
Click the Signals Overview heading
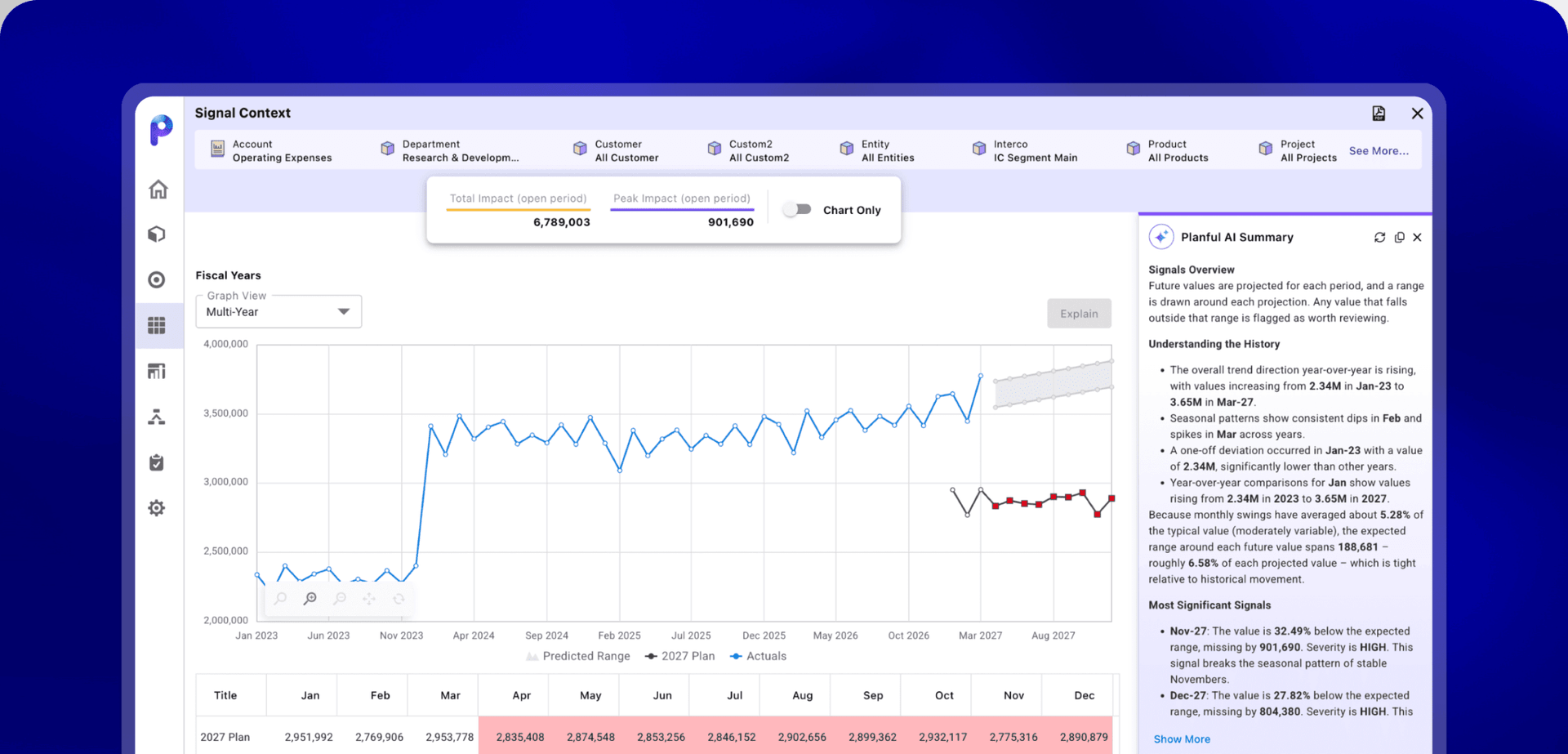[x=1192, y=270]
